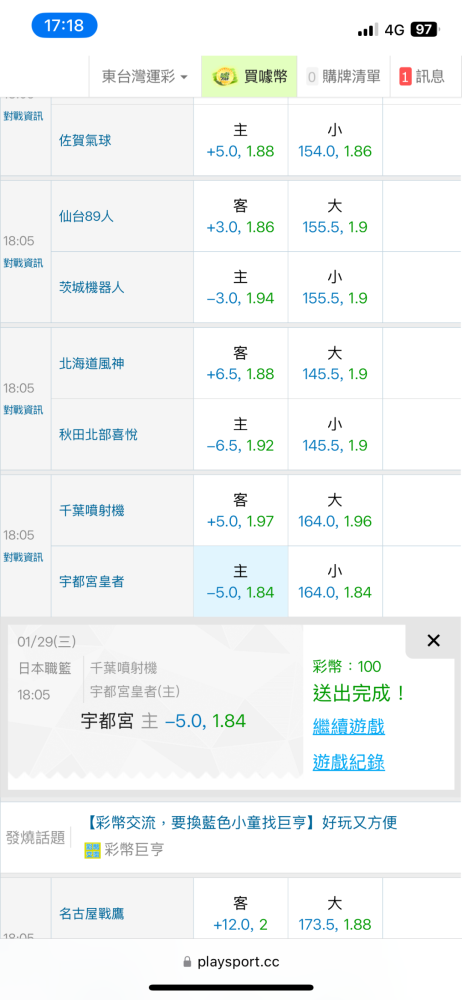Click the lock icon beside playsport.cc

(x=188, y=962)
